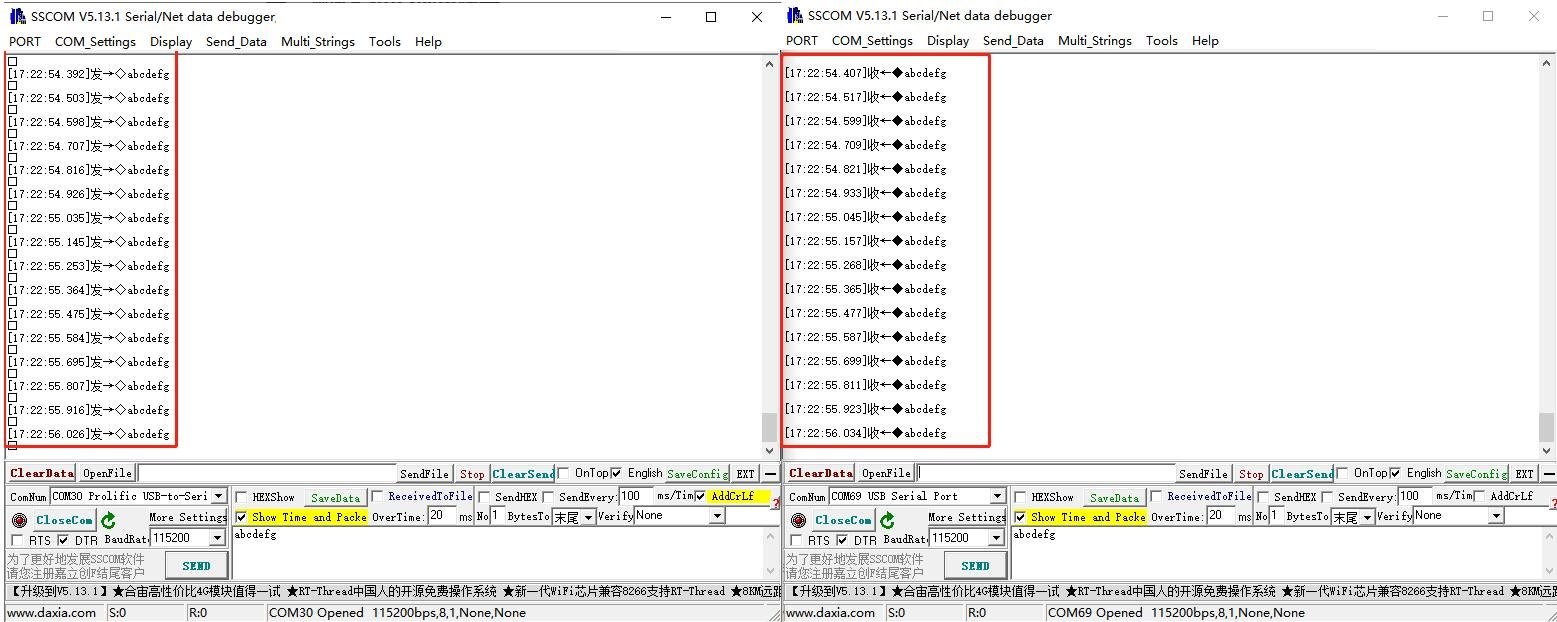This screenshot has height=622, width=1557.
Task: Click www.daxia.com in left status bar
Action: click(x=51, y=613)
